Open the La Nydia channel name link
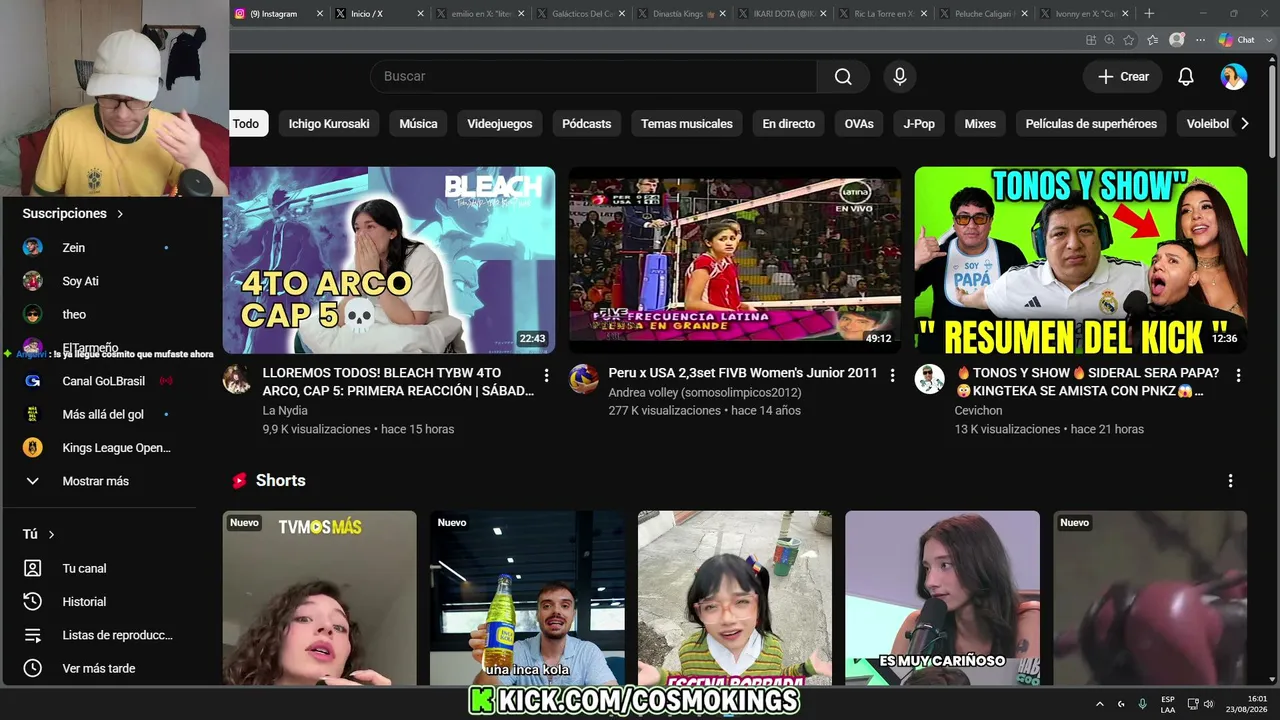 [285, 411]
